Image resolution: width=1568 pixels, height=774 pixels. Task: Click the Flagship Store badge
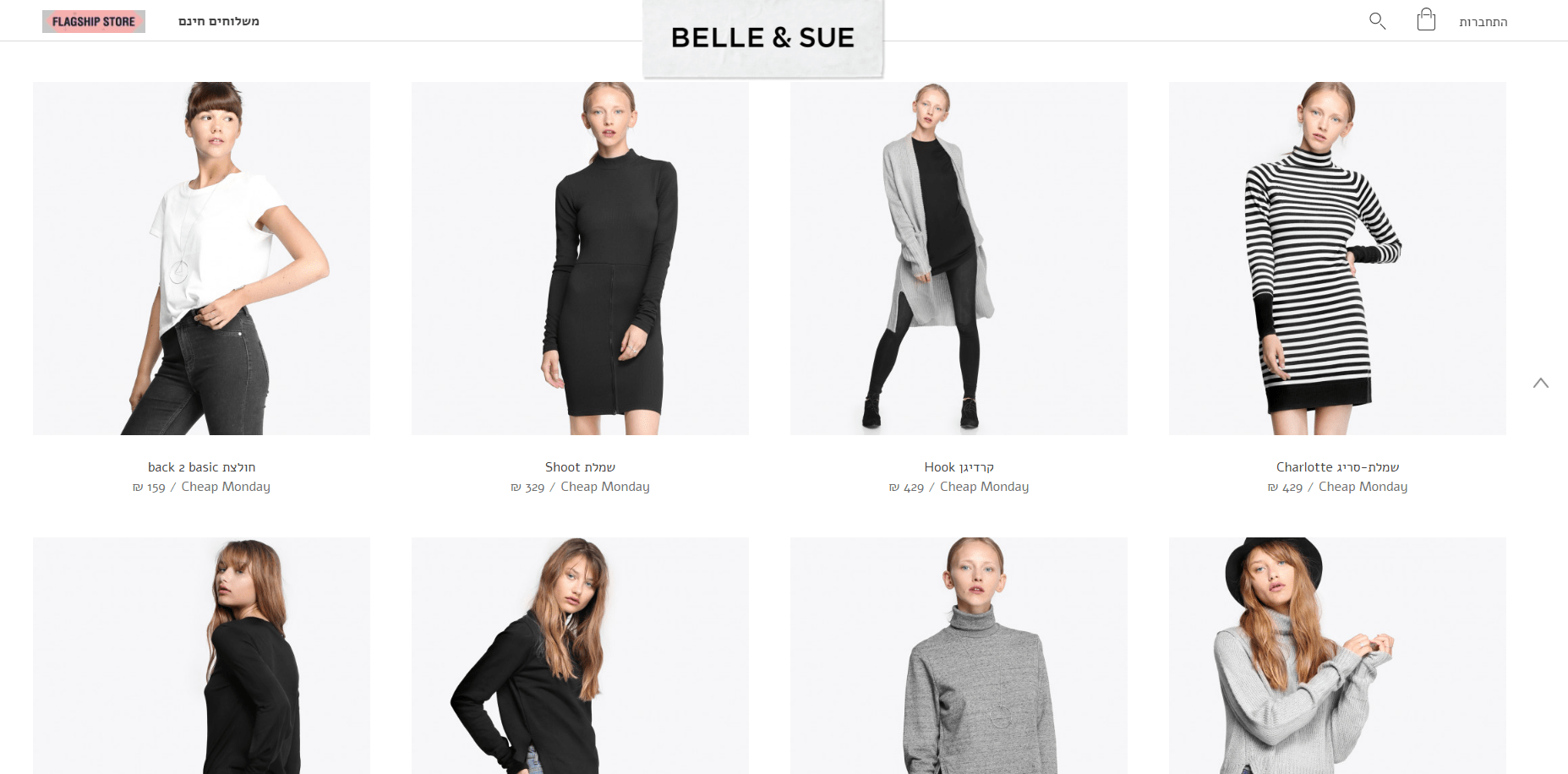pos(94,22)
